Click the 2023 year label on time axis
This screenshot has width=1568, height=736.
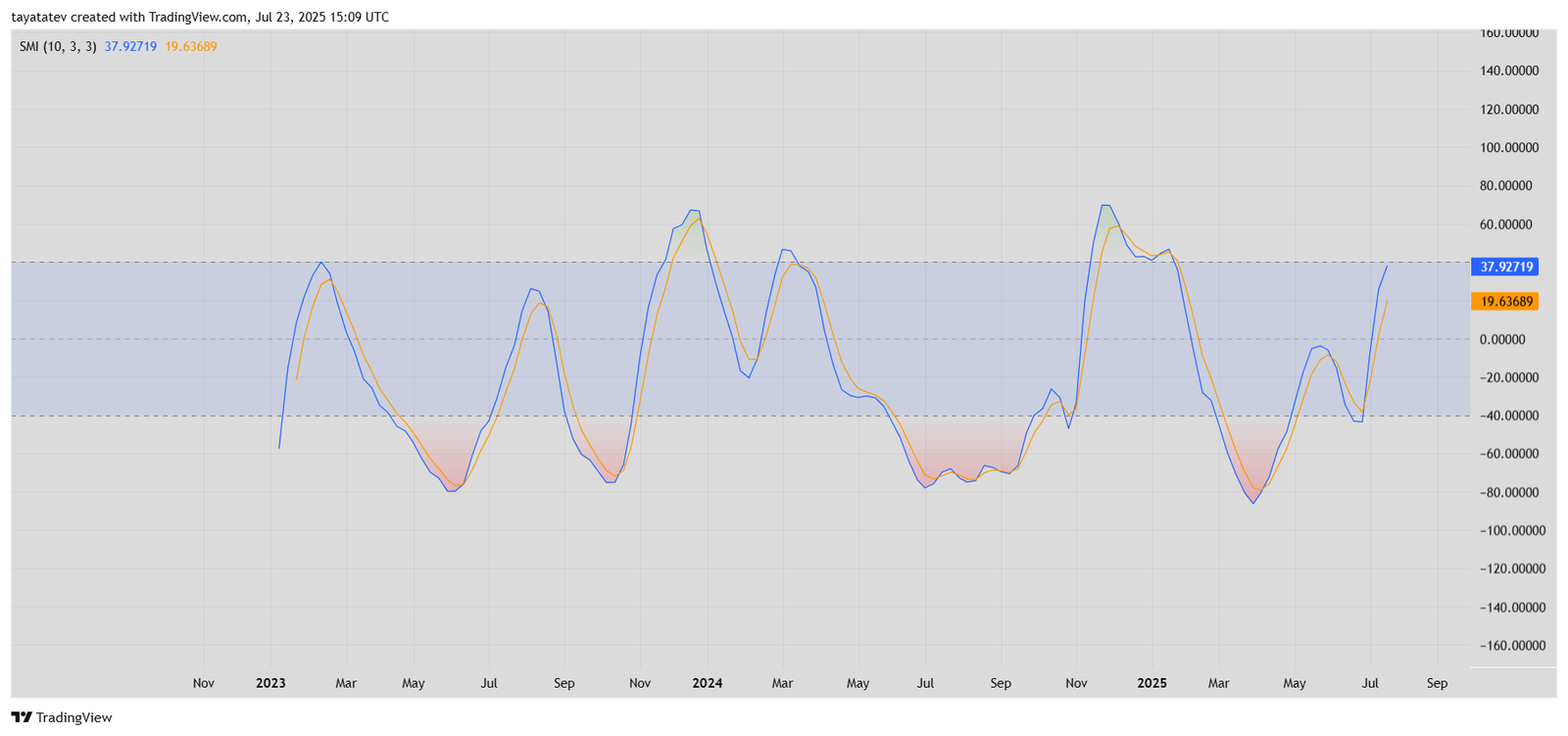pos(270,683)
